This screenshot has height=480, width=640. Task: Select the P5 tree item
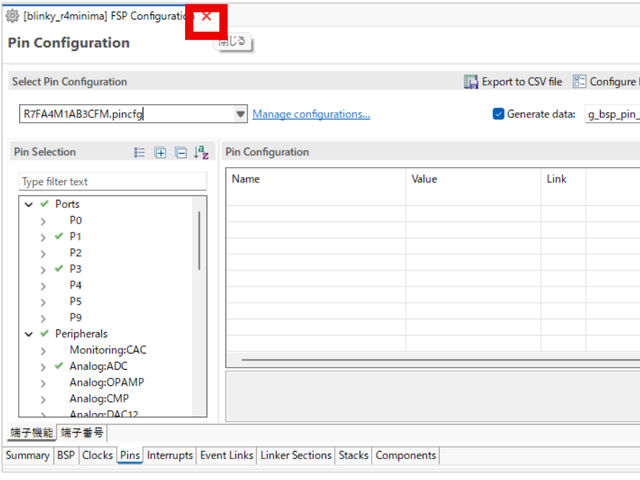point(76,301)
